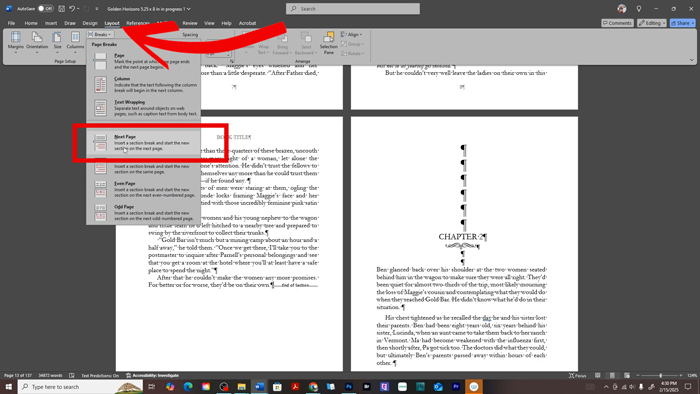This screenshot has width=700, height=394.
Task: Select Page break from menu
Action: [x=144, y=61]
